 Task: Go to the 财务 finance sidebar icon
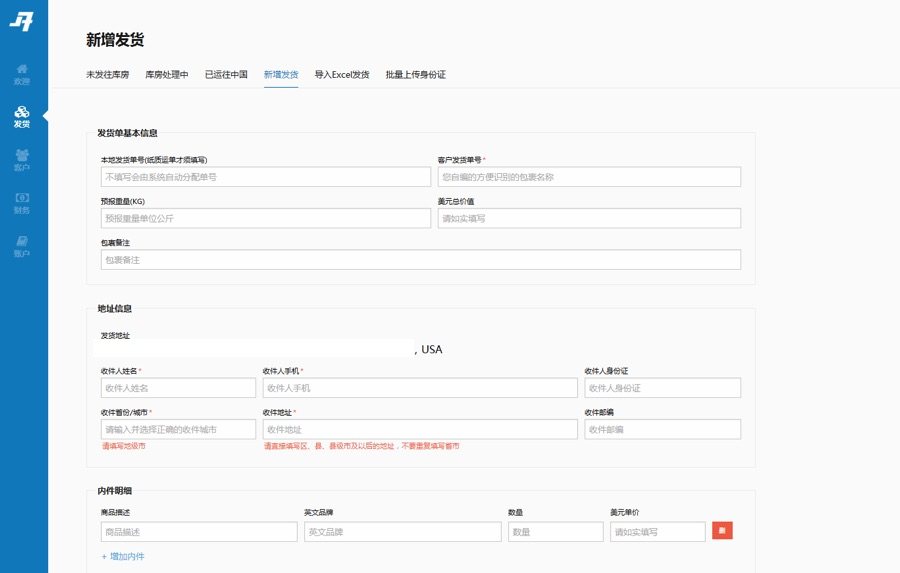[x=22, y=203]
